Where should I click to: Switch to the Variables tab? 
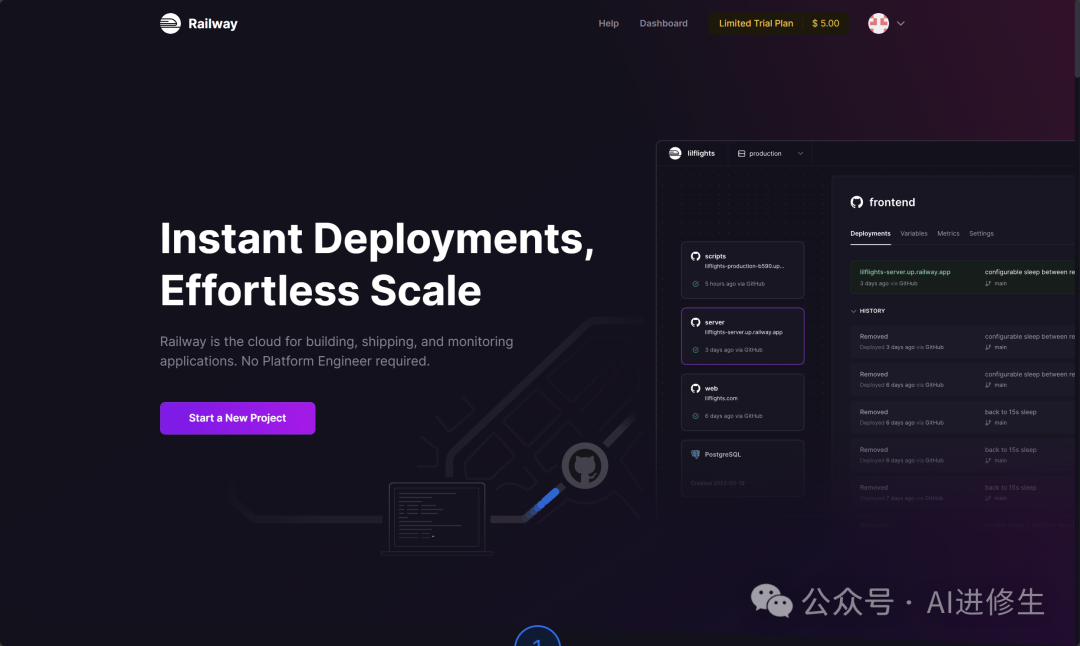[913, 233]
